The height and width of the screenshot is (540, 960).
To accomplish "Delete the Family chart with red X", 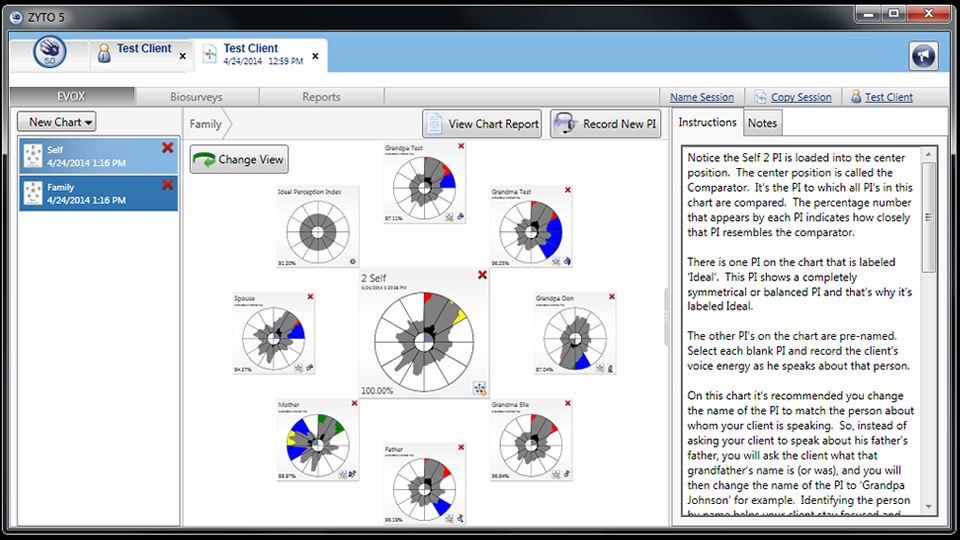I will 167,185.
